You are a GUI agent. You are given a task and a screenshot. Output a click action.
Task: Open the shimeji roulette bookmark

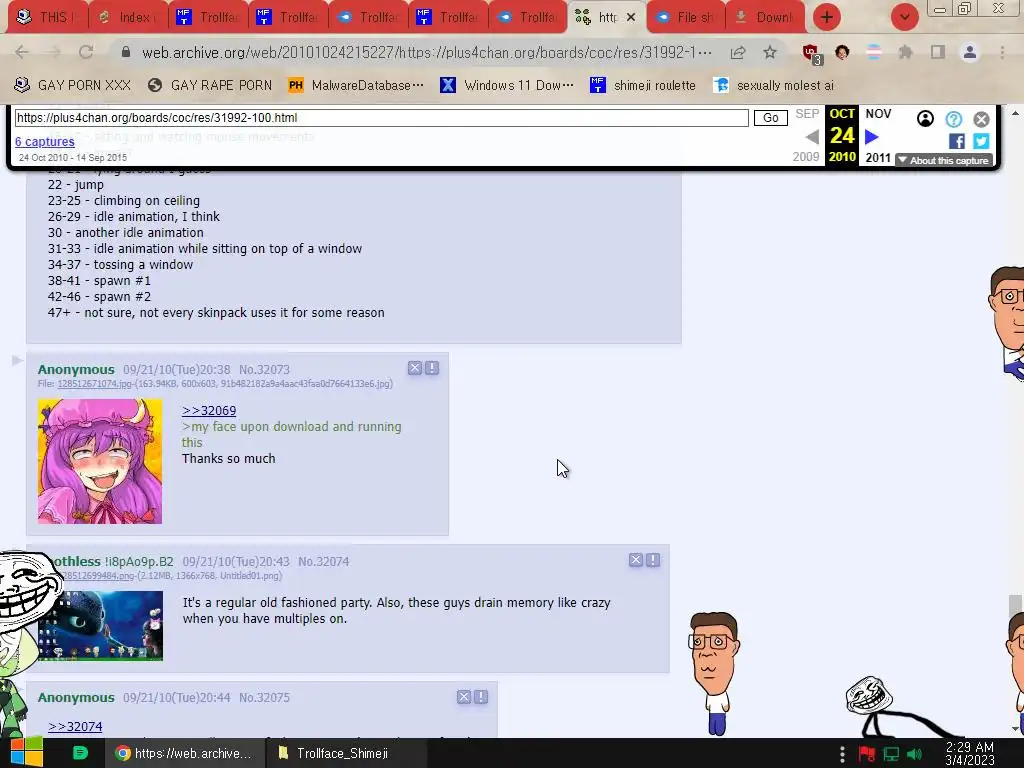pos(643,85)
